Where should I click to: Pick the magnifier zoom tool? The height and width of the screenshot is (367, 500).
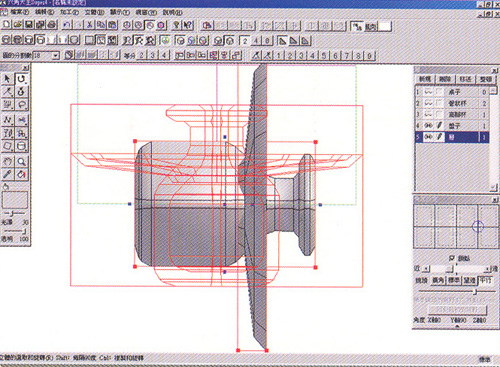click(22, 162)
